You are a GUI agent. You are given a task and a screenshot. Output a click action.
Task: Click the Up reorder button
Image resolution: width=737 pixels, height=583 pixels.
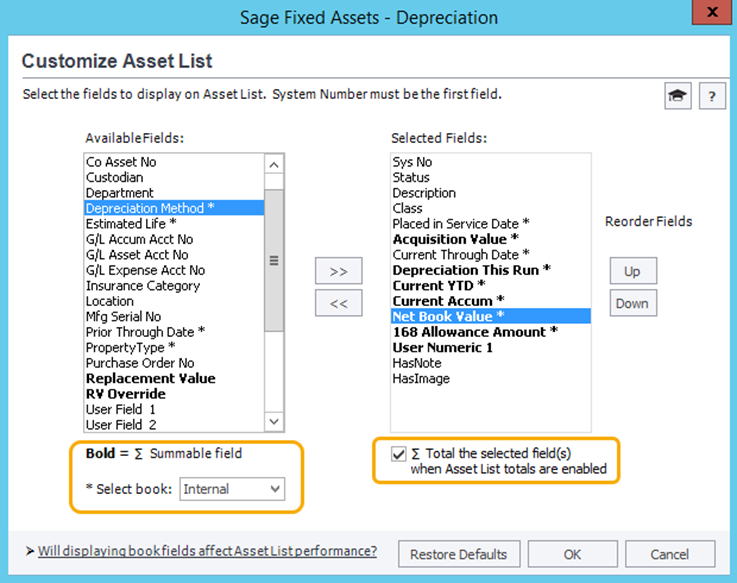[x=632, y=271]
